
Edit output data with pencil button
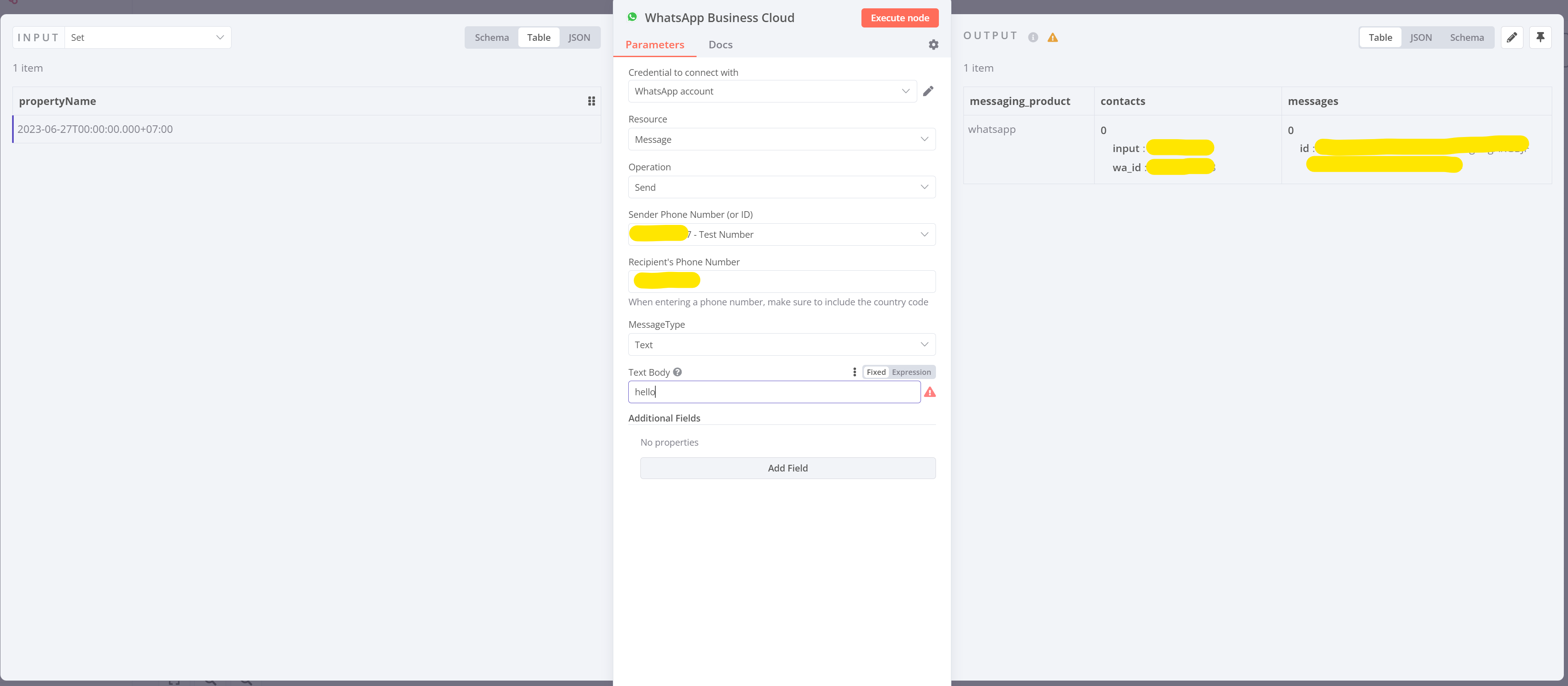click(x=1511, y=37)
